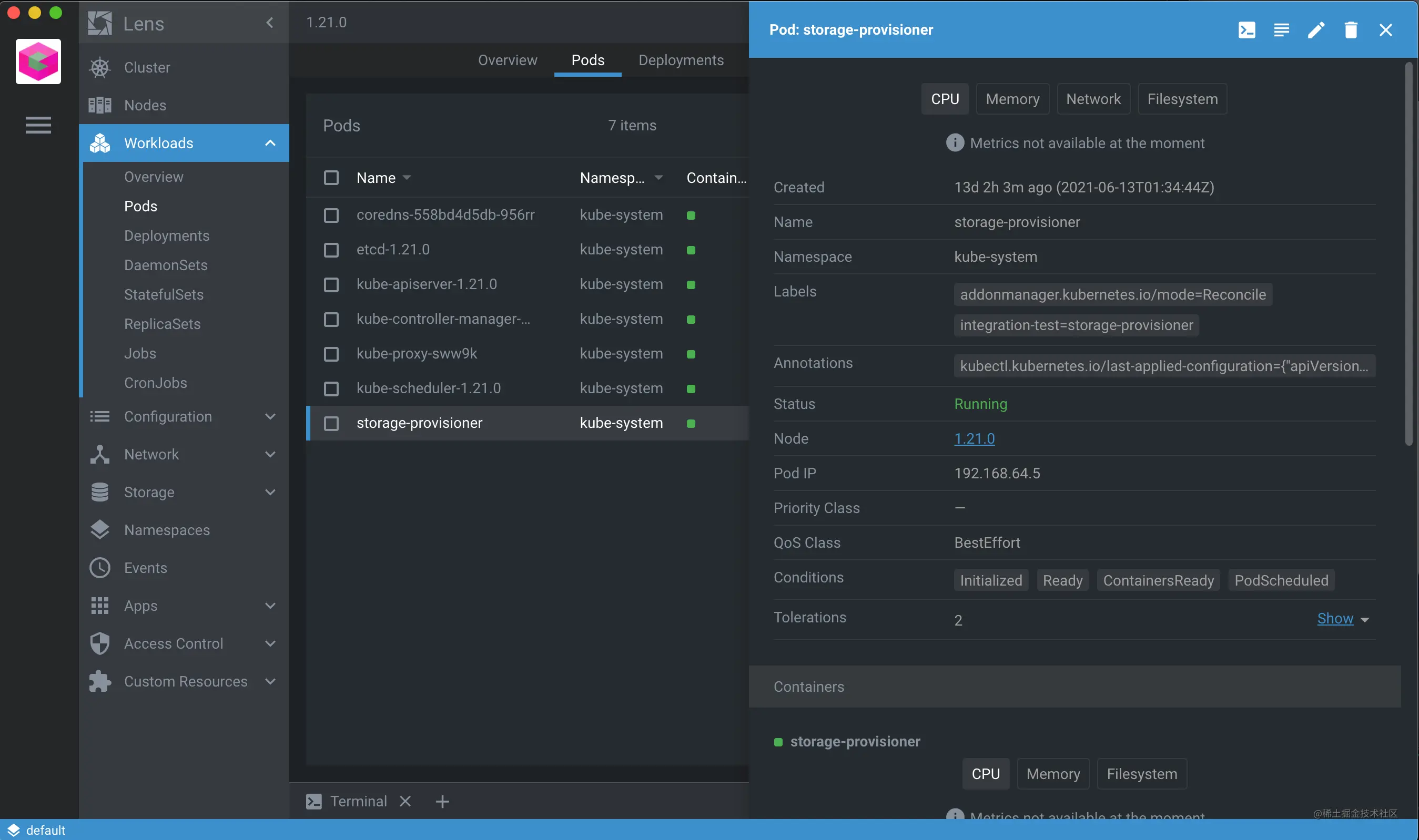This screenshot has width=1419, height=840.
Task: Click the Terminal tab icon
Action: [313, 801]
